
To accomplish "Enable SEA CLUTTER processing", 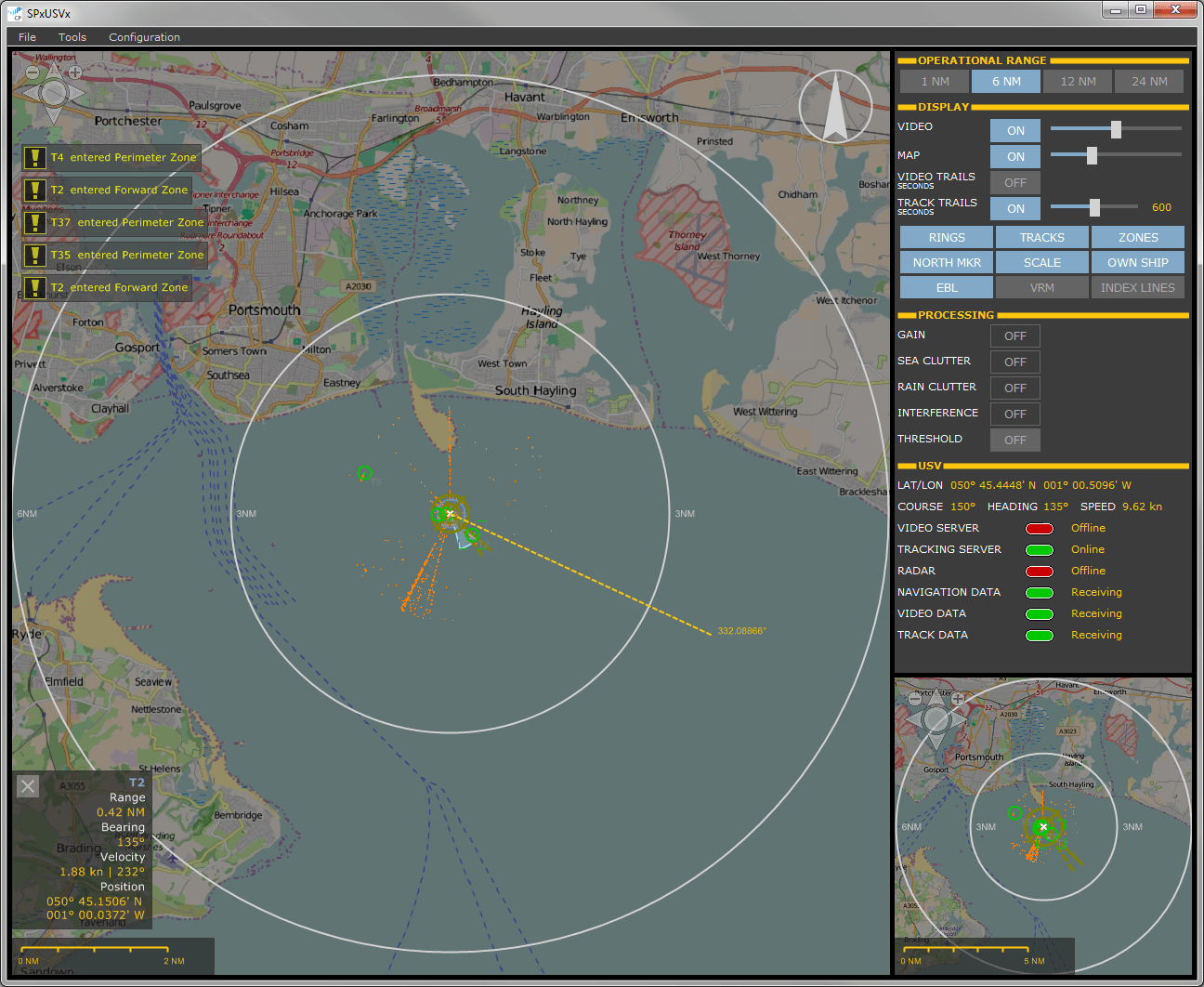I will pyautogui.click(x=1014, y=362).
